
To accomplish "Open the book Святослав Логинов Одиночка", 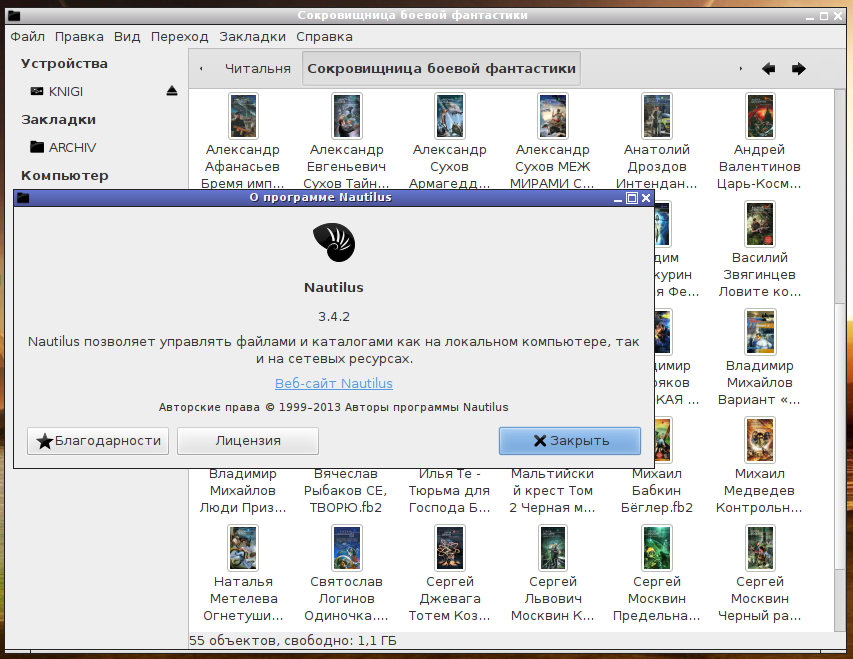I will coord(347,574).
